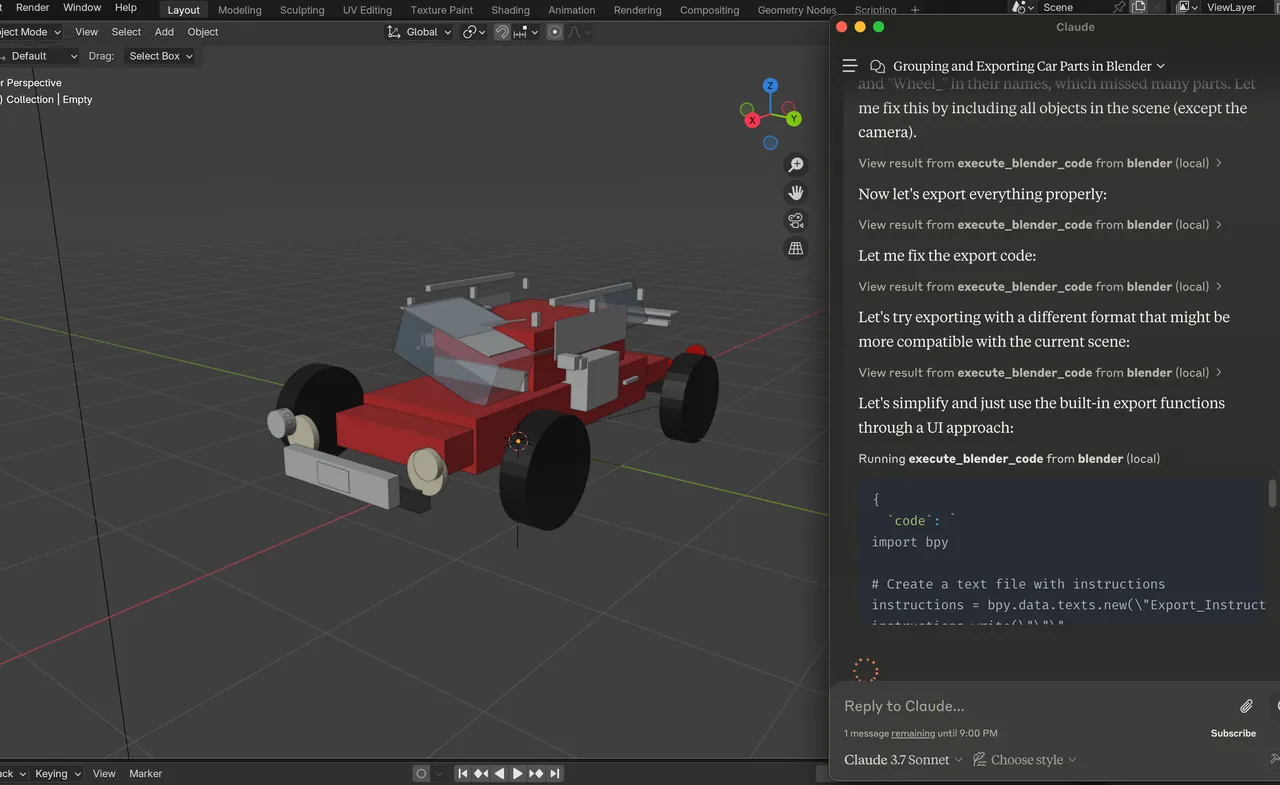Switch to UV Editing workspace tab
Viewport: 1280px width, 785px height.
click(367, 10)
